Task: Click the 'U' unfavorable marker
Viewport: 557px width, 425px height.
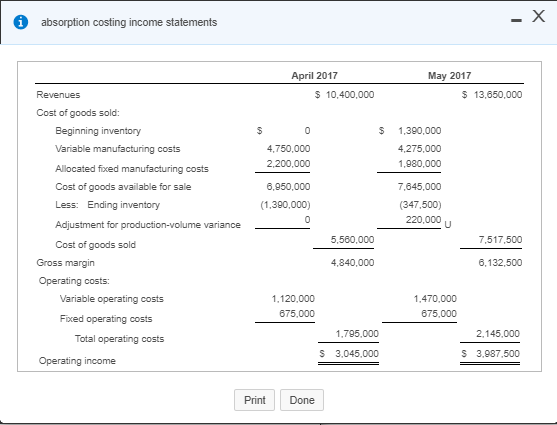Action: (x=448, y=225)
